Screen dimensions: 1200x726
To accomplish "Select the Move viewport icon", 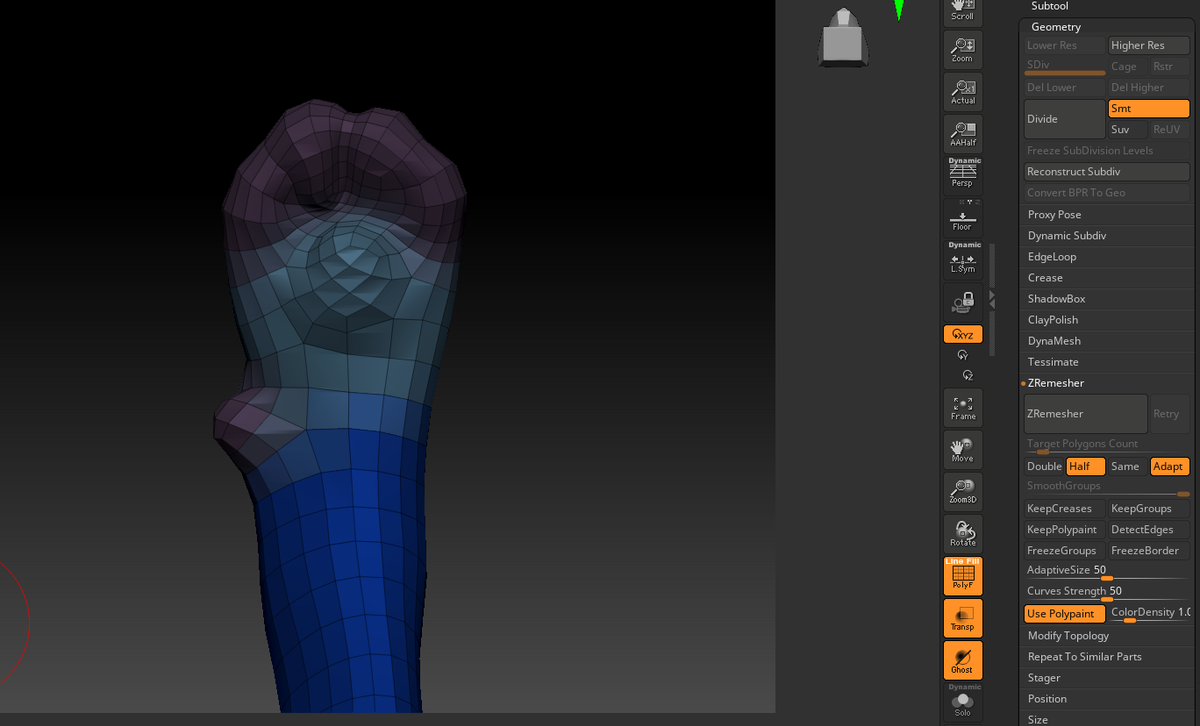I will [x=962, y=449].
